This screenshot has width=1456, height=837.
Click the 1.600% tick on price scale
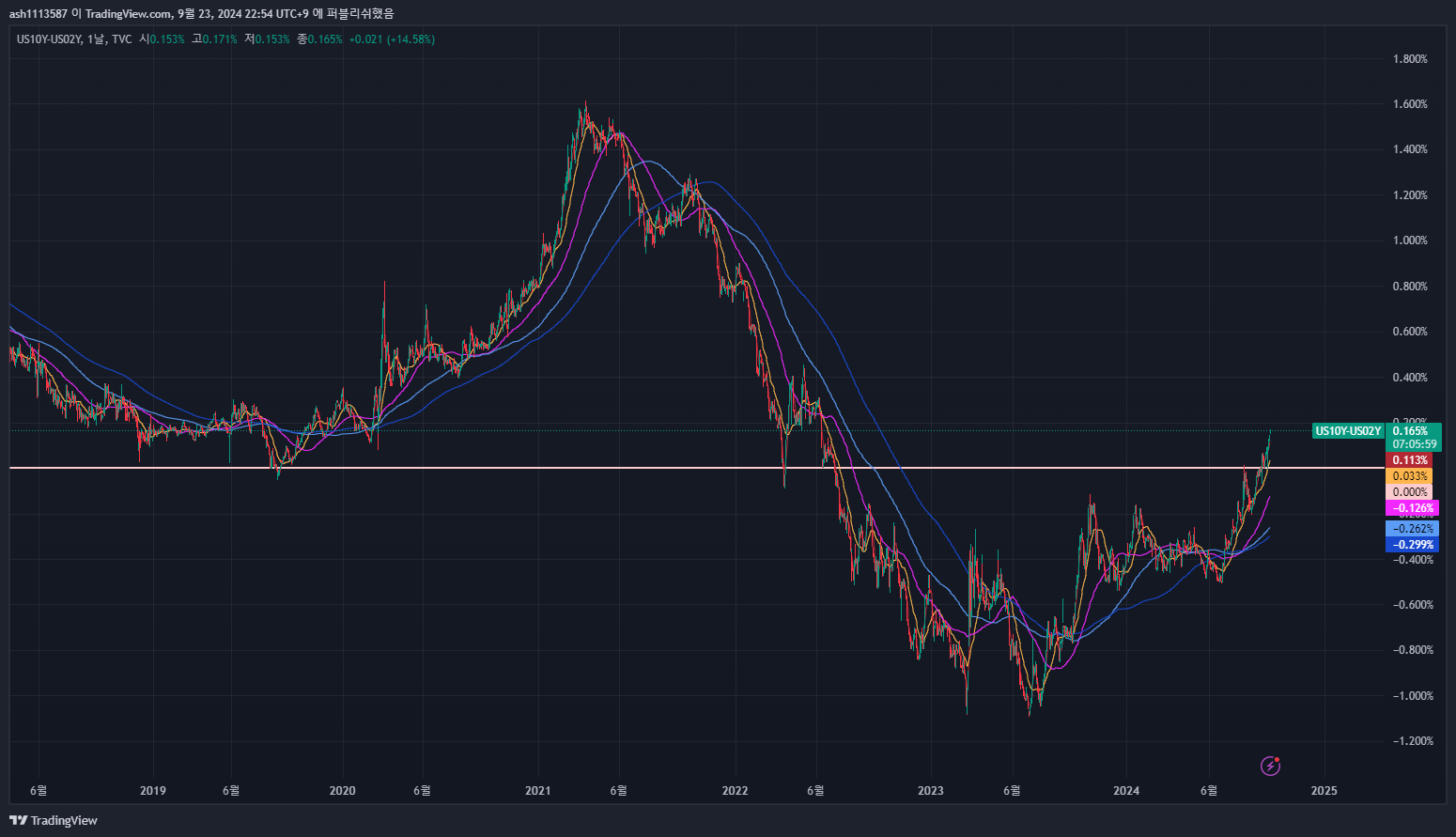[x=1410, y=104]
